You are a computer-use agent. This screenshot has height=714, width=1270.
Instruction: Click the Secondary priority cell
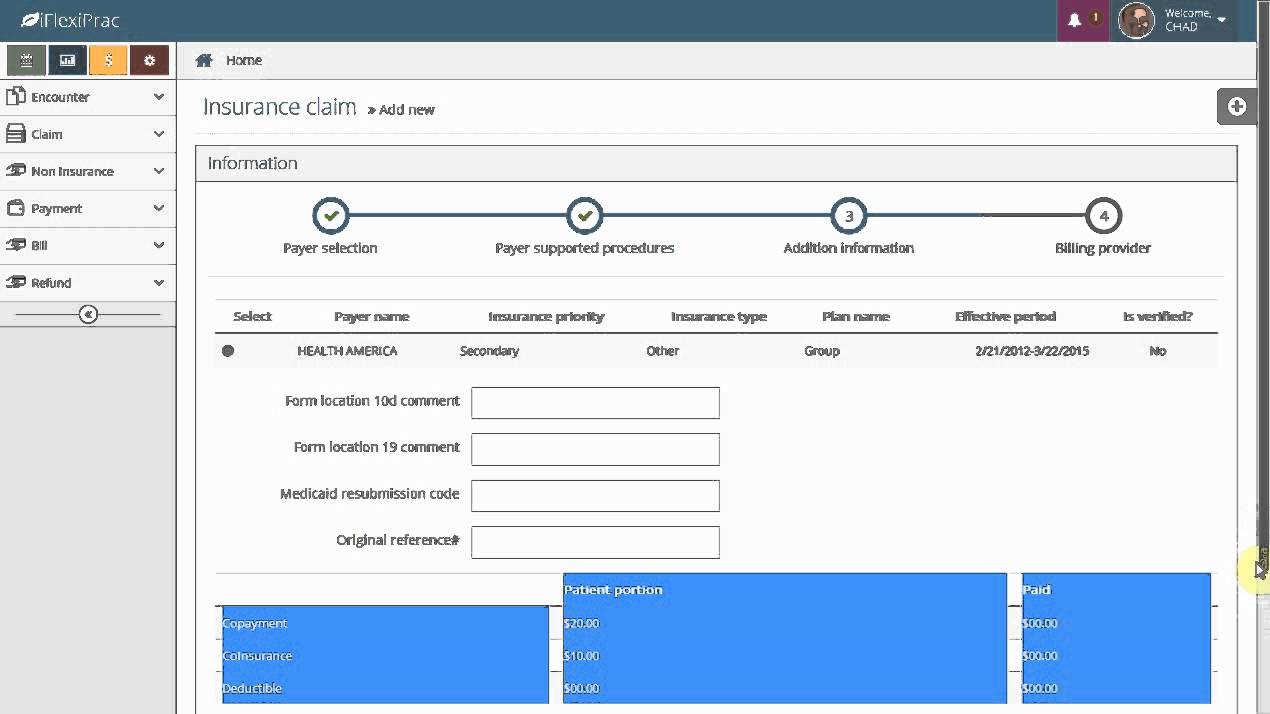pos(489,351)
